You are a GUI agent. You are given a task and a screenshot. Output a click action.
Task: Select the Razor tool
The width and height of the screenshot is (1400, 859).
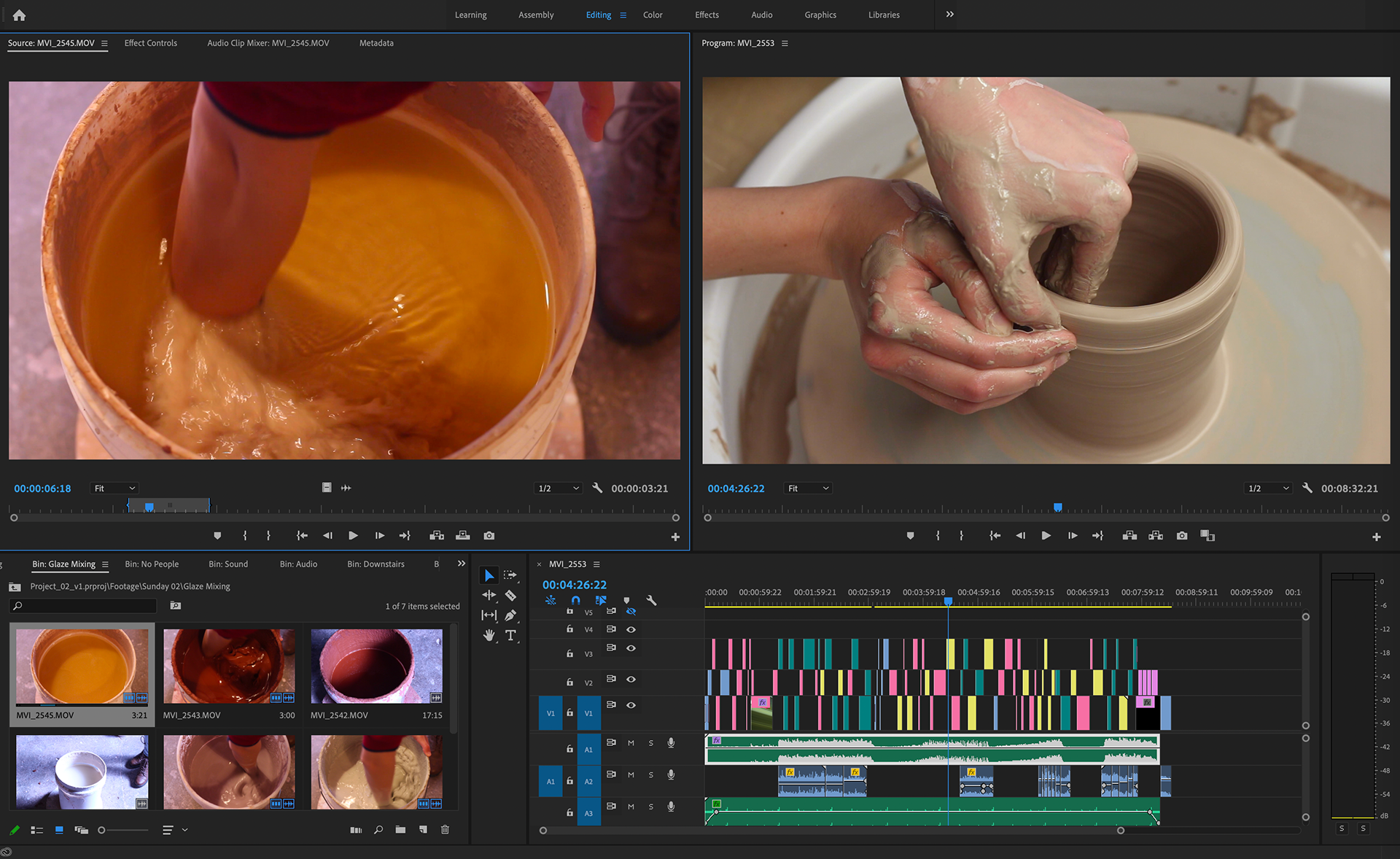coord(510,596)
